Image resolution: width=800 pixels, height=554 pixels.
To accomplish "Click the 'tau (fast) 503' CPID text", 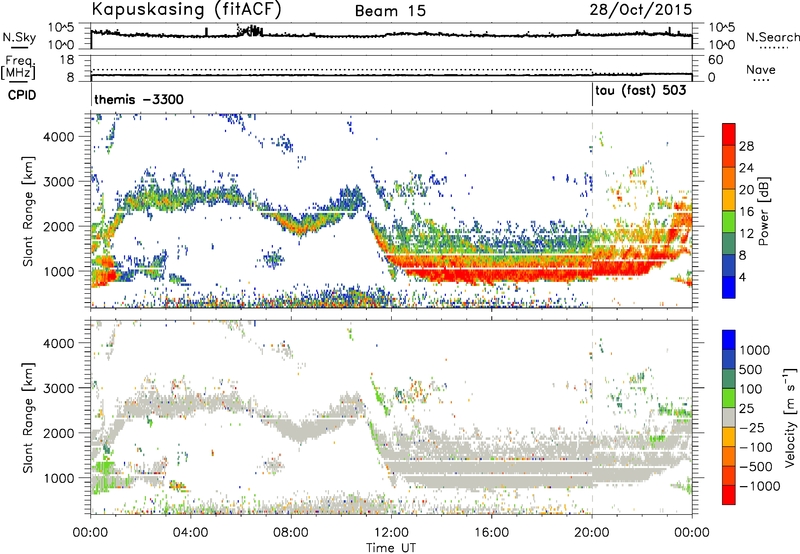I will tap(641, 90).
